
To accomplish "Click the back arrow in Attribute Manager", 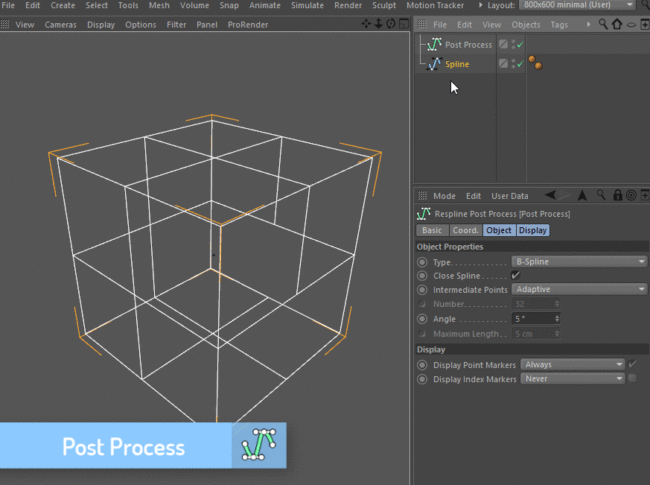I will 551,196.
